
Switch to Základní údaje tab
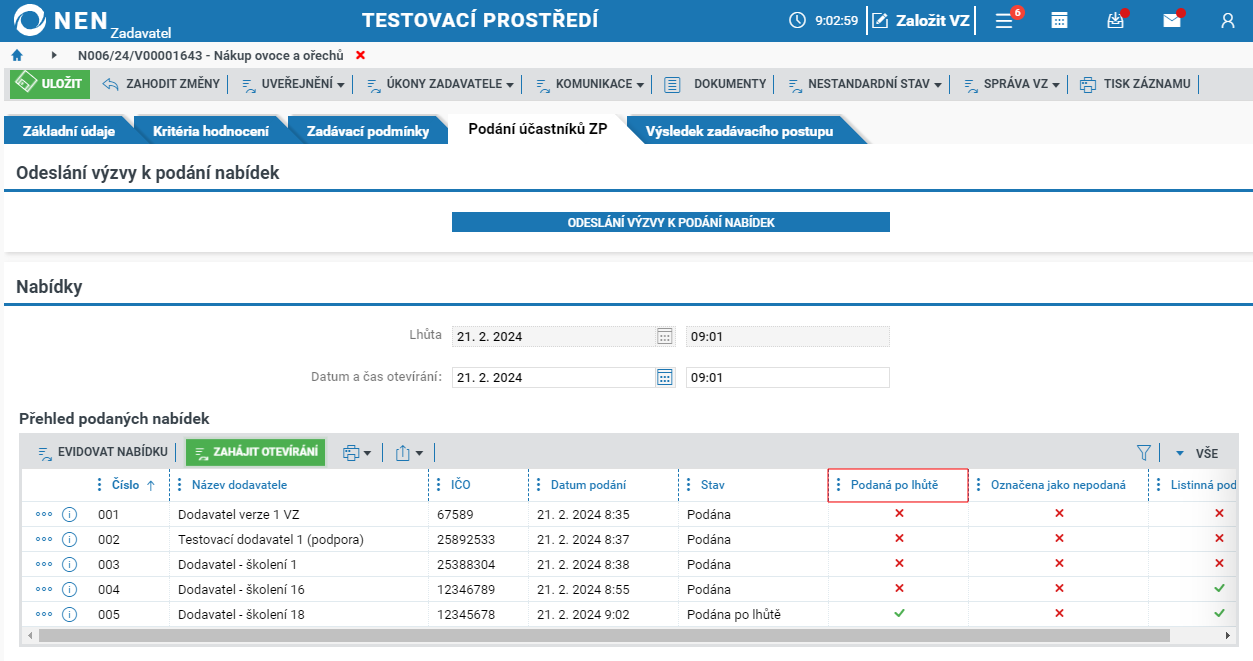(x=68, y=131)
